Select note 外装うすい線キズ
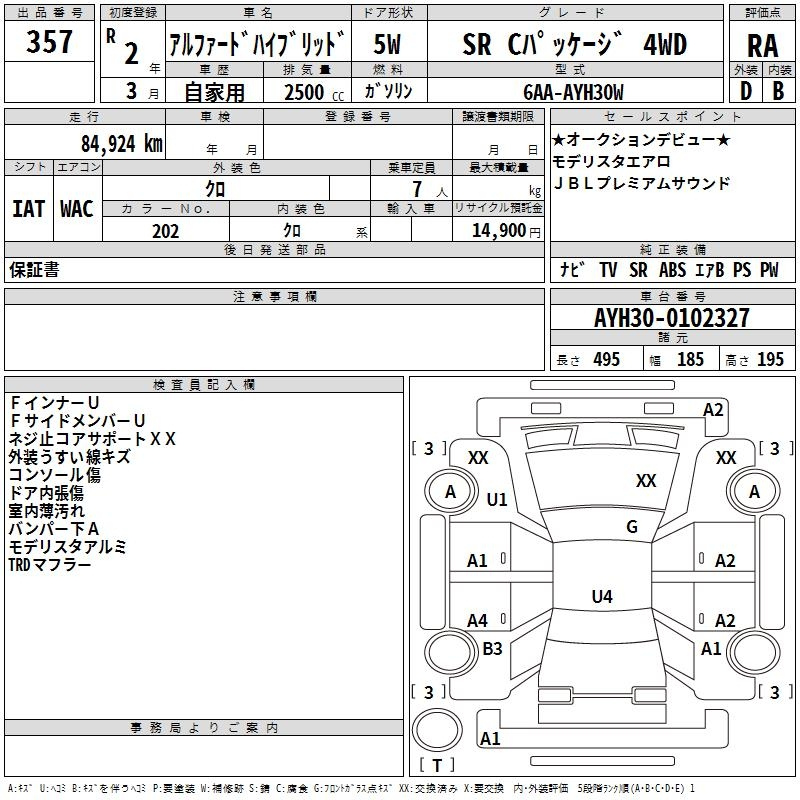Viewport: 800px width, 800px height. [x=69, y=457]
